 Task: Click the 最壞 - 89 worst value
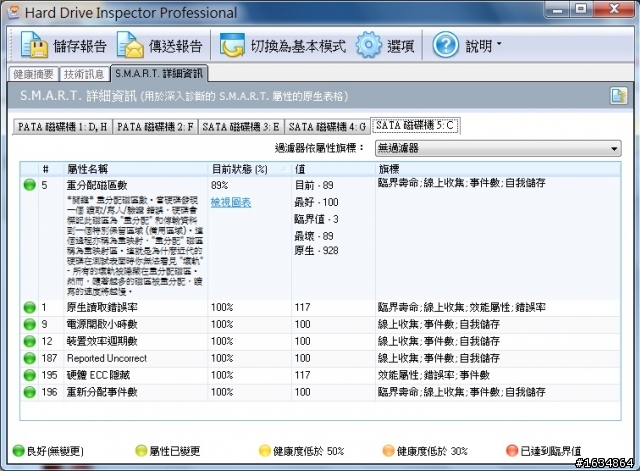[x=314, y=236]
